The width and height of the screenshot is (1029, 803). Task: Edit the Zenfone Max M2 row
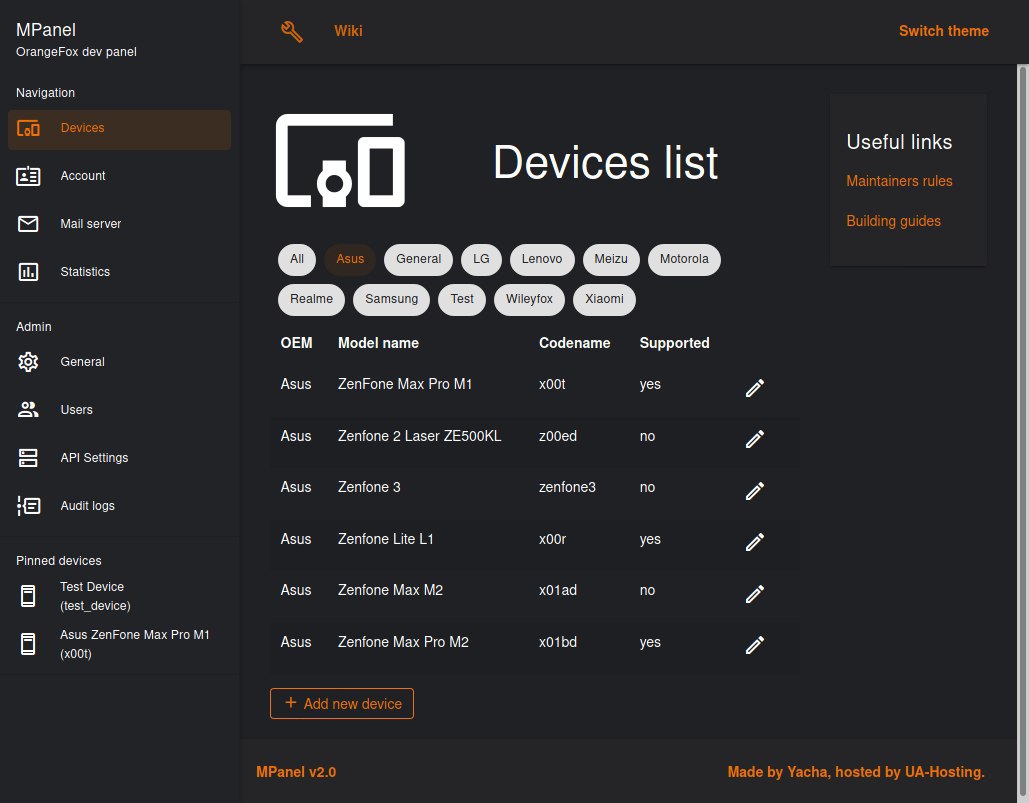pos(755,594)
